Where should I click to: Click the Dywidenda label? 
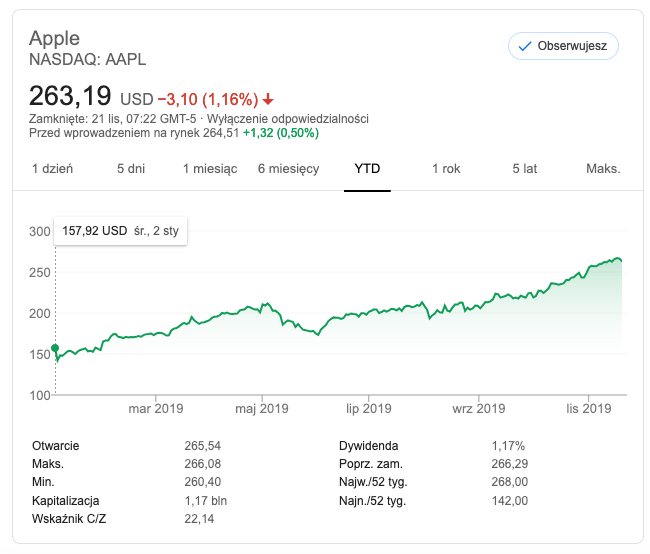369,446
